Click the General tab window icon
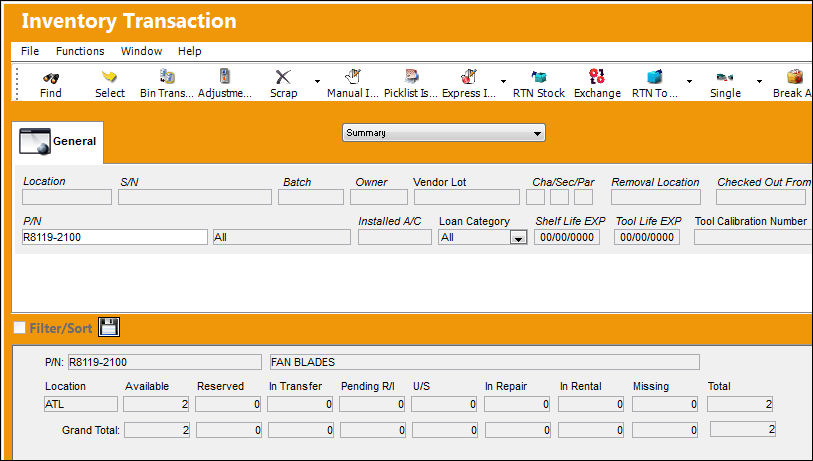Viewport: 813px width, 461px height. coord(35,142)
